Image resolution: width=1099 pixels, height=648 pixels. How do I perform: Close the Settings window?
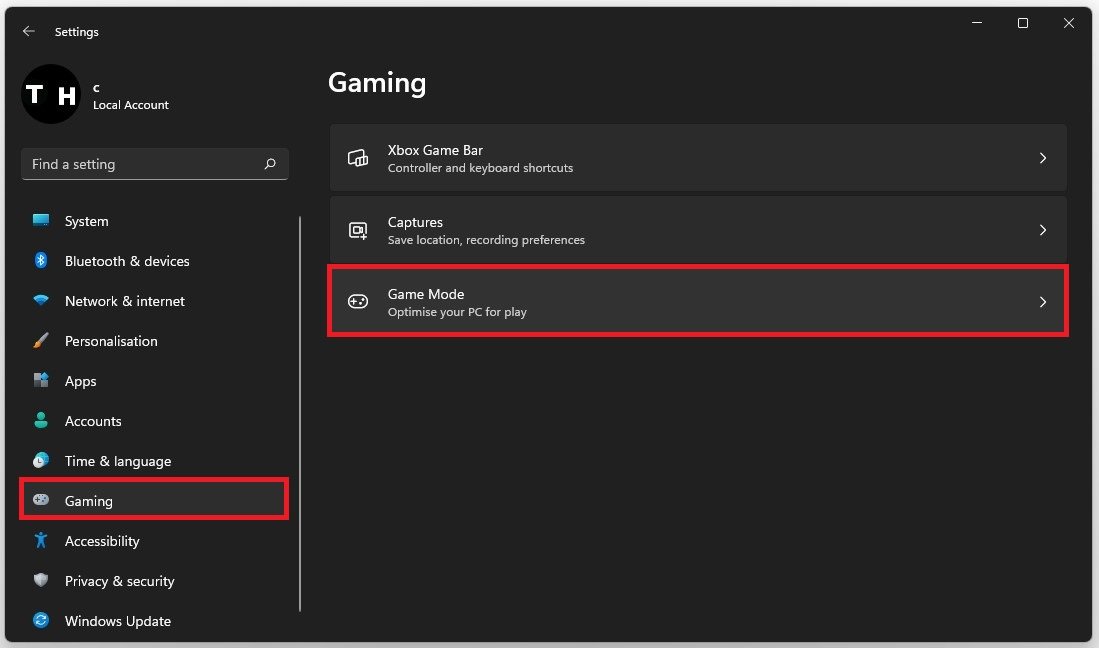point(1069,23)
